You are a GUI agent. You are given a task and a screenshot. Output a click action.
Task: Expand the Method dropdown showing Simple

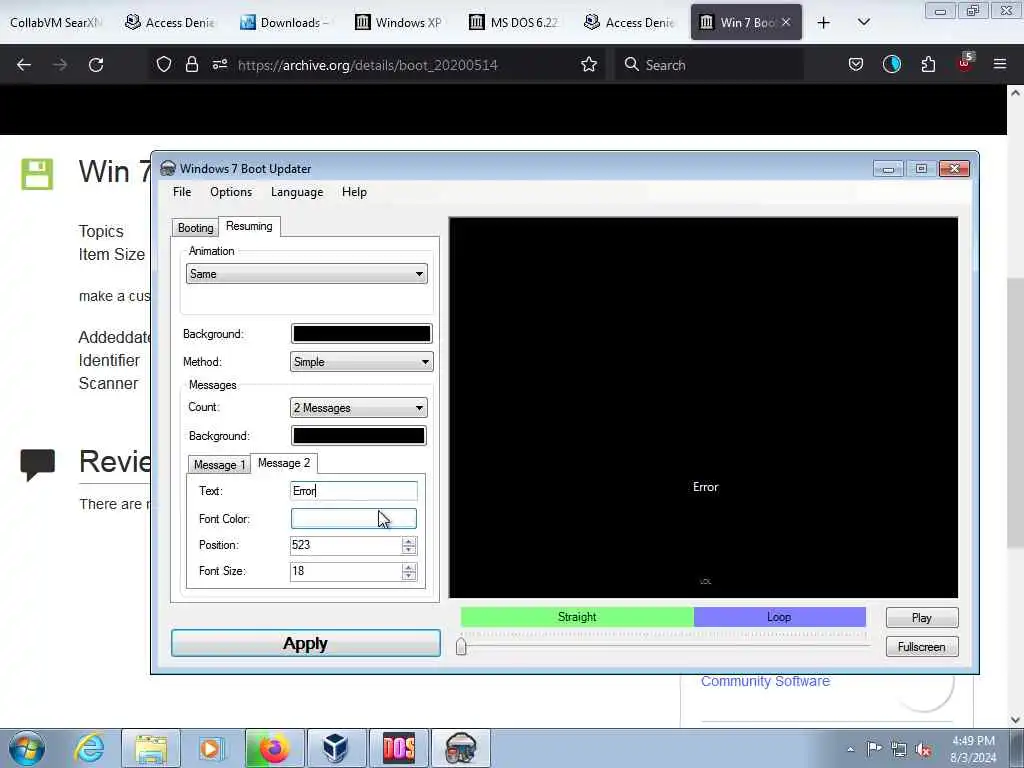361,362
